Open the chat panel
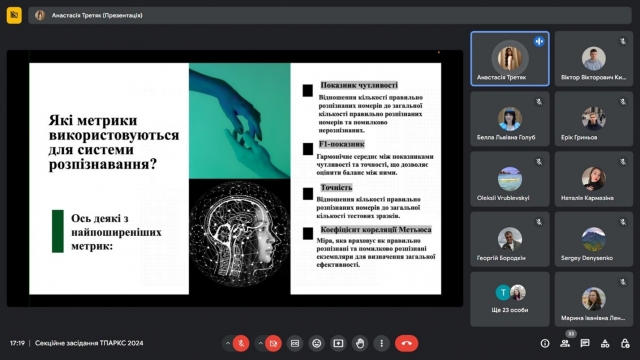The image size is (640, 360). point(585,343)
